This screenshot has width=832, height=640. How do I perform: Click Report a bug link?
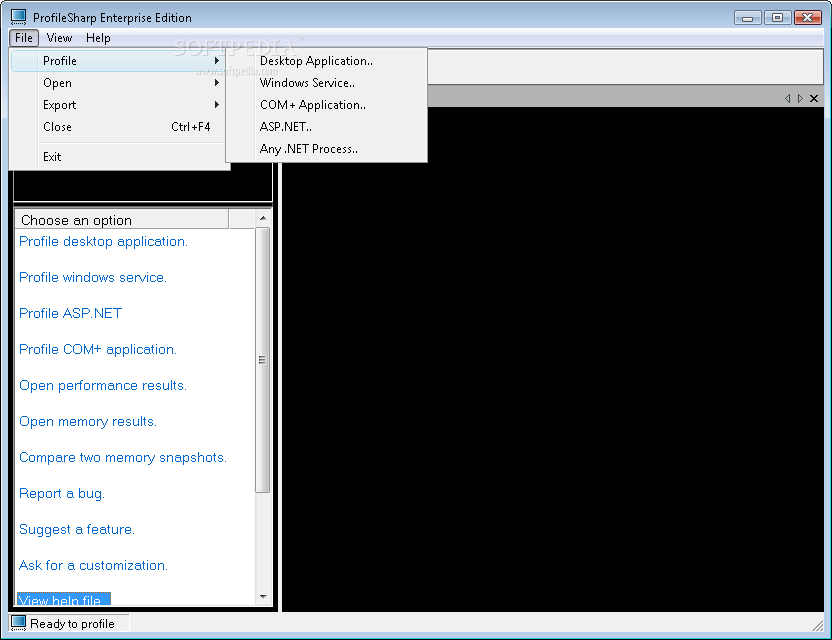coord(62,494)
